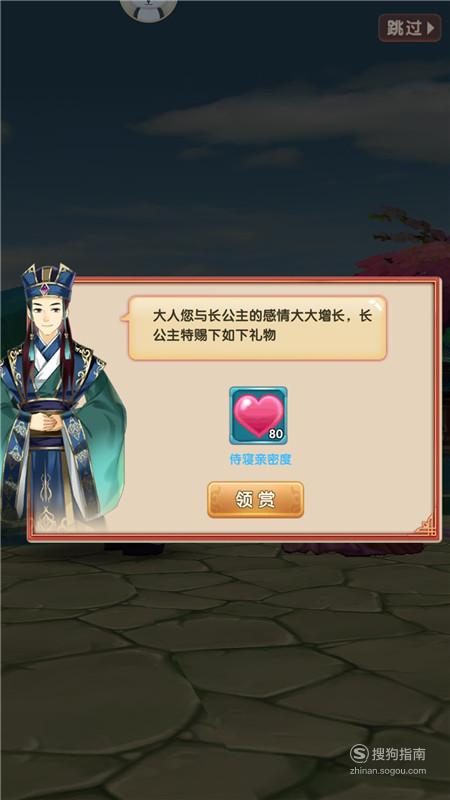Claim the reward with the 领赏 button
The height and width of the screenshot is (800, 450).
click(x=255, y=499)
